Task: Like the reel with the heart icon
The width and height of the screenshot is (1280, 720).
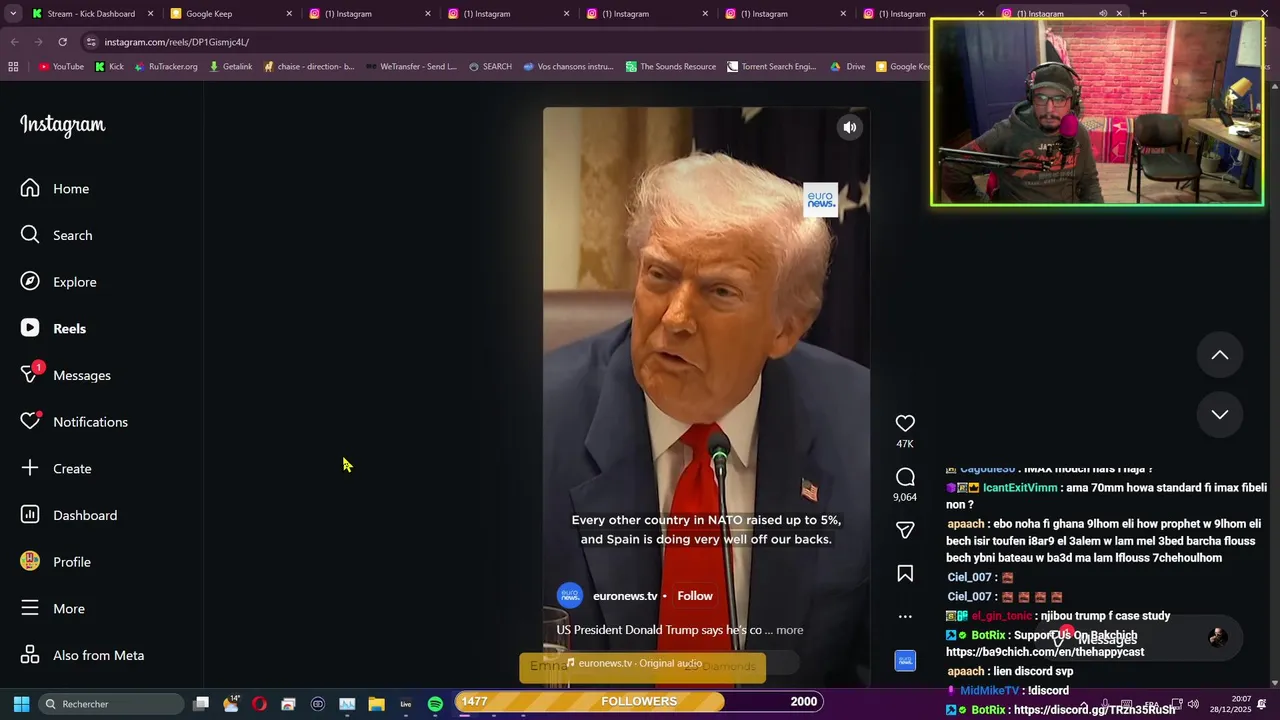Action: tap(905, 423)
